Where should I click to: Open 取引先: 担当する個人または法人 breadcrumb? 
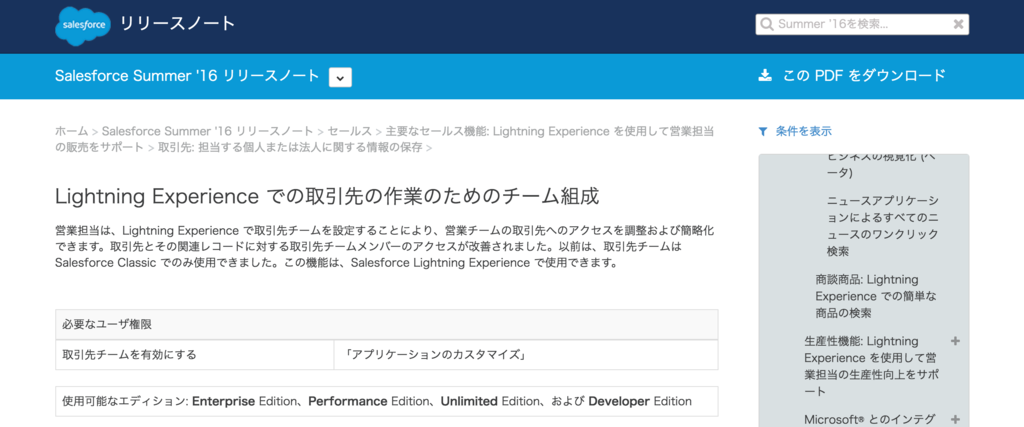tap(290, 147)
